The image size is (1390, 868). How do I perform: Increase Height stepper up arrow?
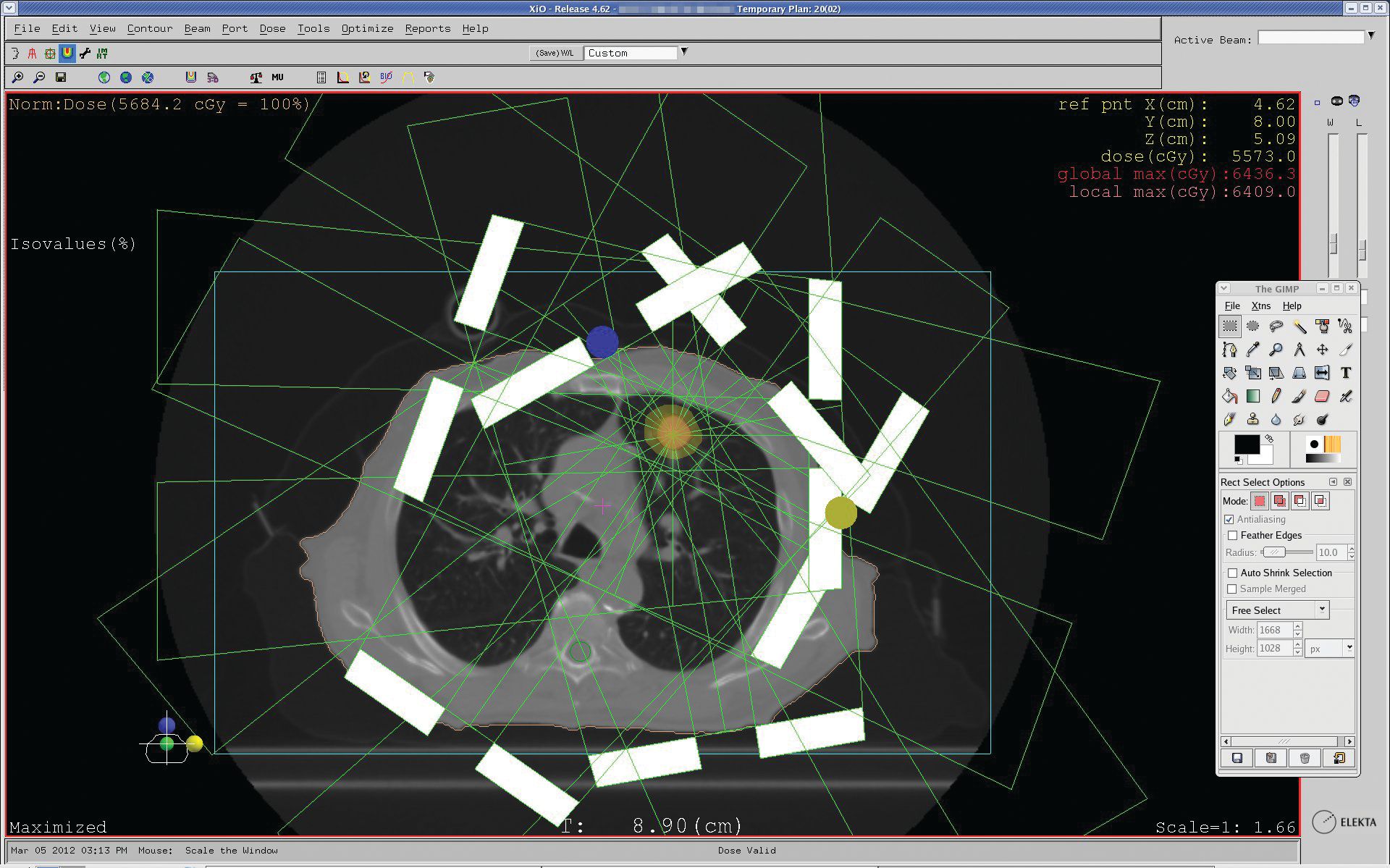pyautogui.click(x=1298, y=644)
